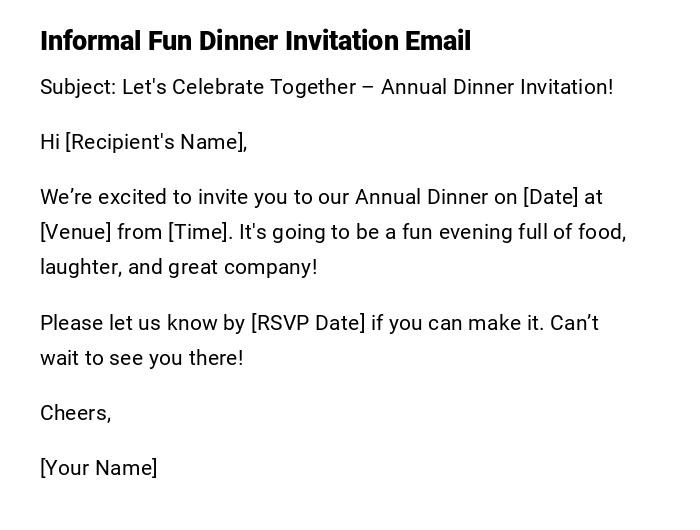Click the word "Can't" in the RSVP paragraph
The width and height of the screenshot is (700, 530).
point(575,323)
